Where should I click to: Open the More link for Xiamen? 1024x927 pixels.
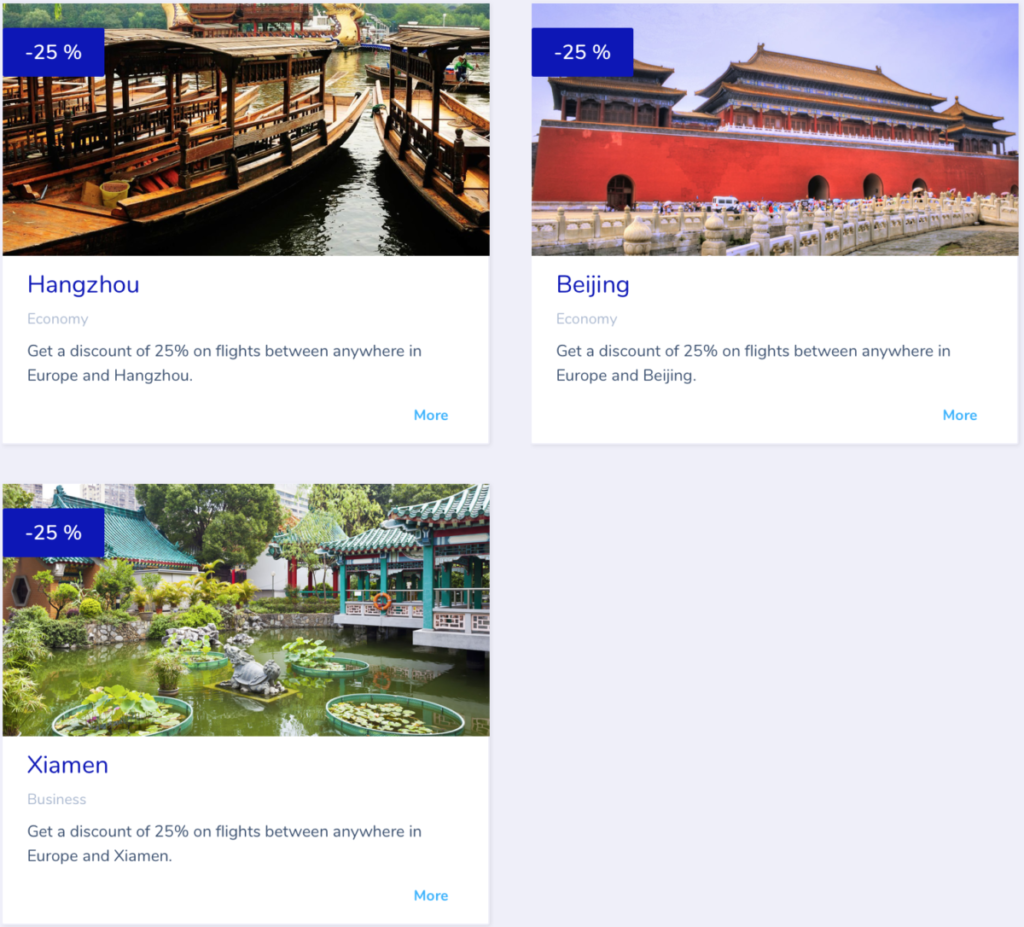pos(430,895)
